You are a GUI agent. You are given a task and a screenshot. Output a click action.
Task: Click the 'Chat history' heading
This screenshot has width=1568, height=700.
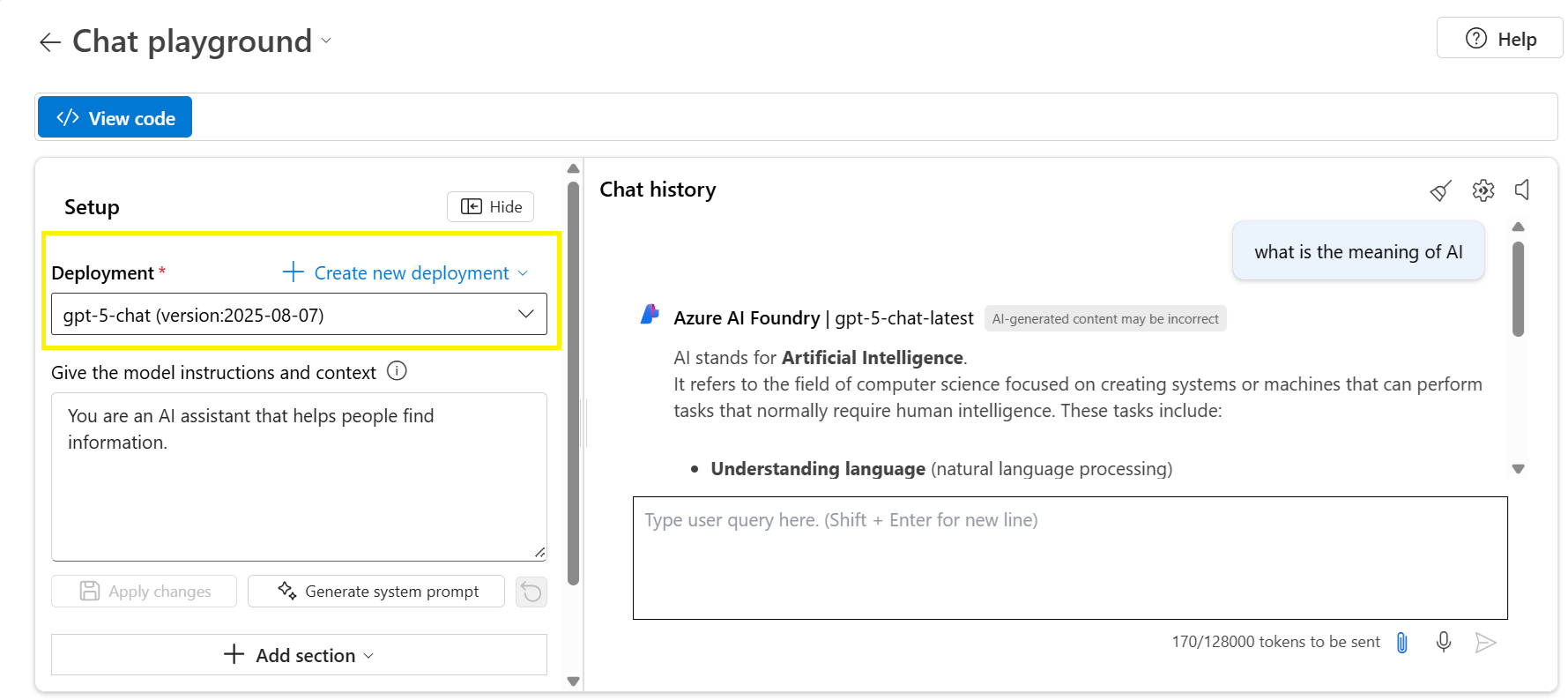click(x=658, y=190)
